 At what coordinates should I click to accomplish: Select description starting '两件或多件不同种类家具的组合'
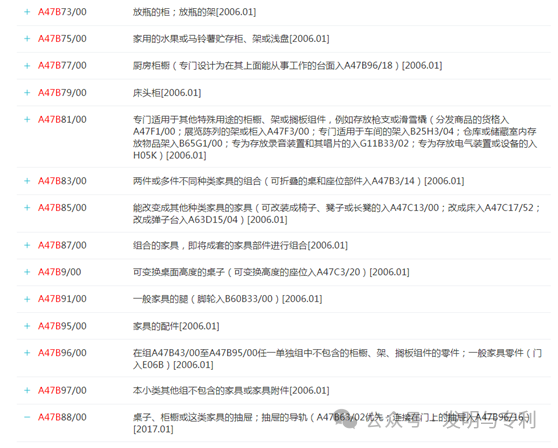pyautogui.click(x=299, y=181)
